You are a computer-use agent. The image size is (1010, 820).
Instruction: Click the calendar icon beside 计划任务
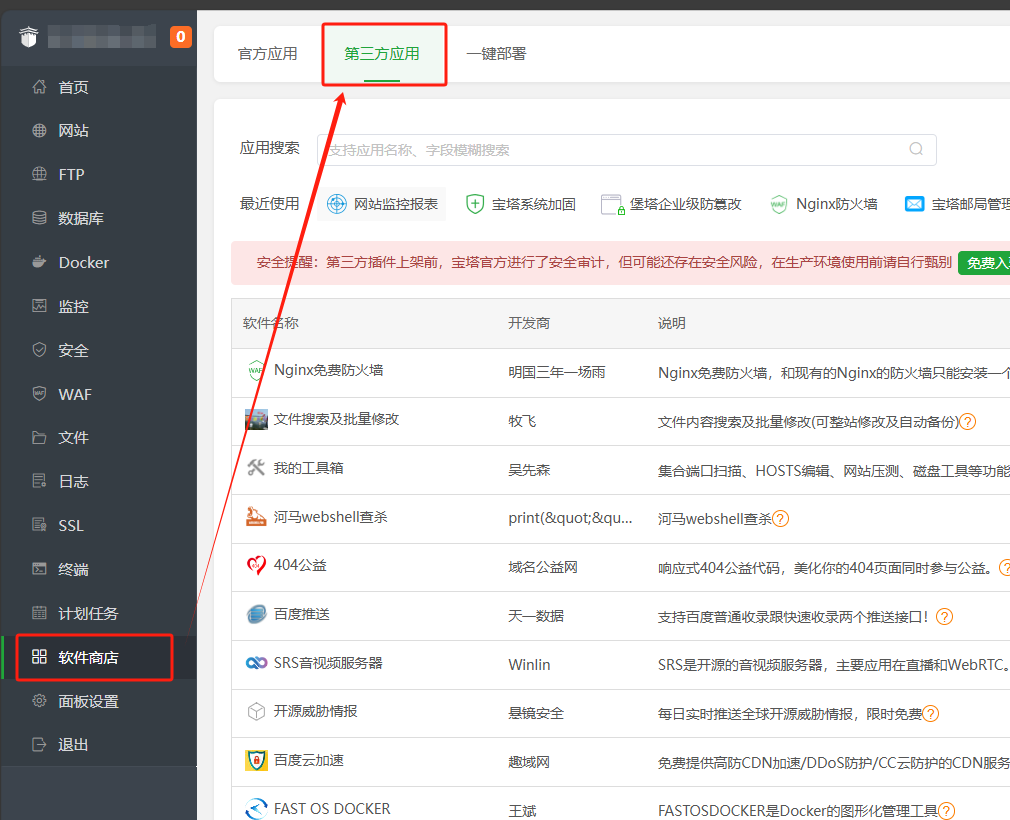(x=39, y=613)
